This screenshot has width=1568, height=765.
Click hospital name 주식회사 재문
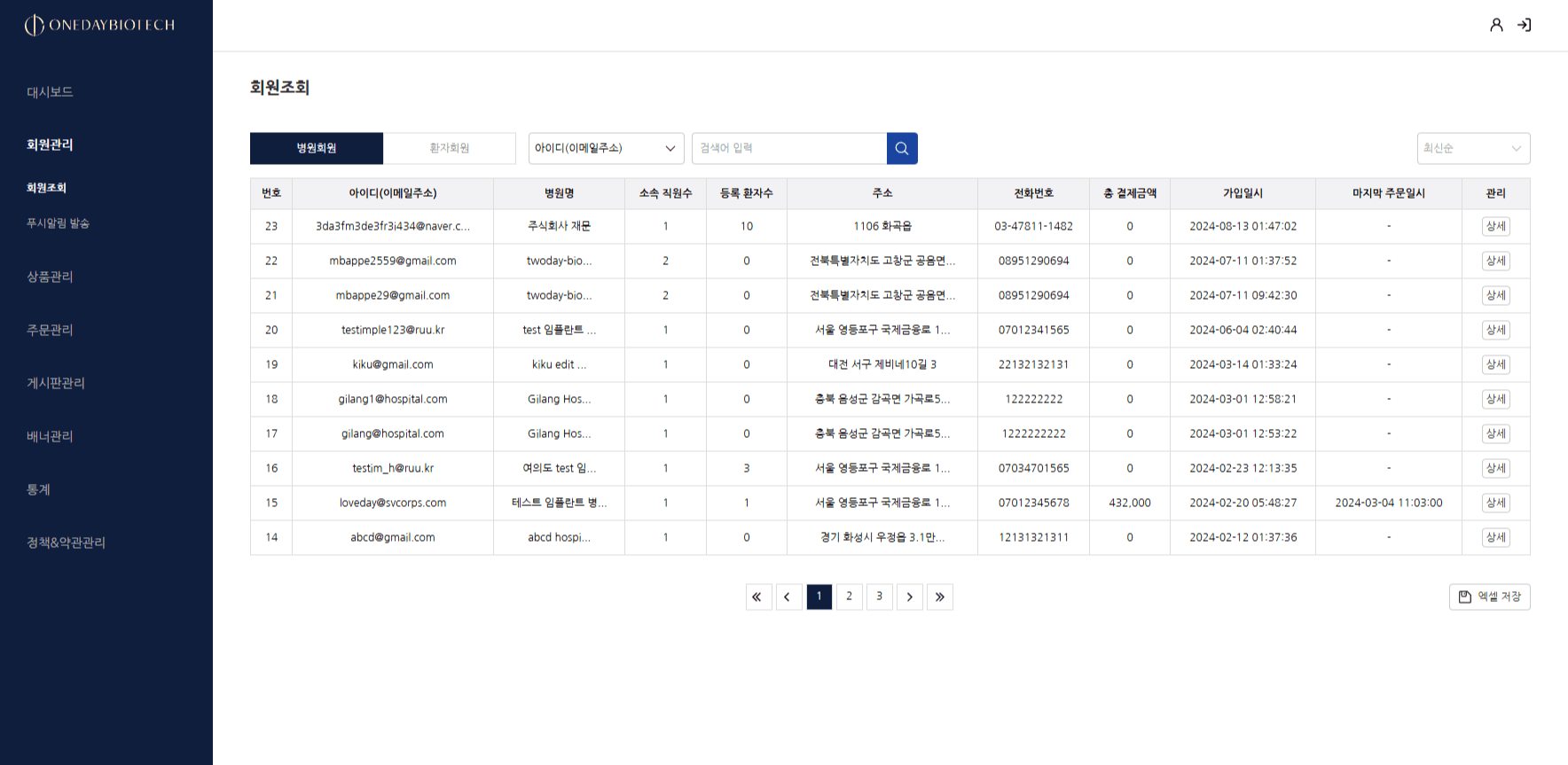click(x=559, y=226)
